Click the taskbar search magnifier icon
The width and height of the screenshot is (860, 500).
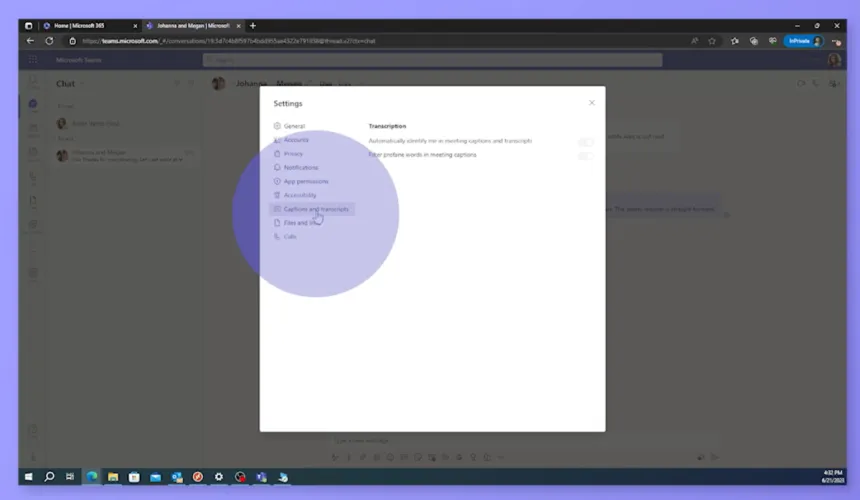click(x=49, y=477)
